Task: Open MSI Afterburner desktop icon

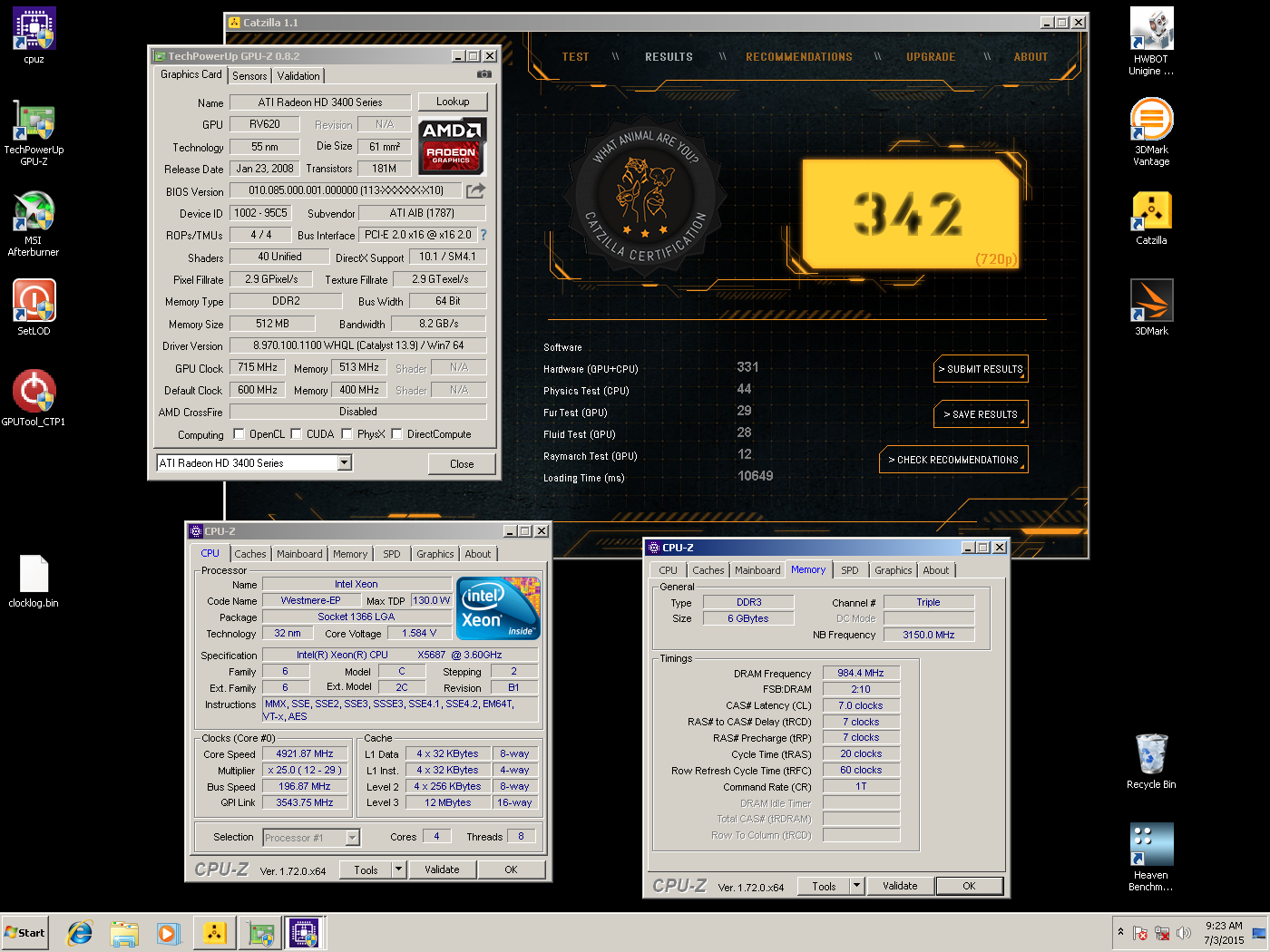Action: pos(34,223)
